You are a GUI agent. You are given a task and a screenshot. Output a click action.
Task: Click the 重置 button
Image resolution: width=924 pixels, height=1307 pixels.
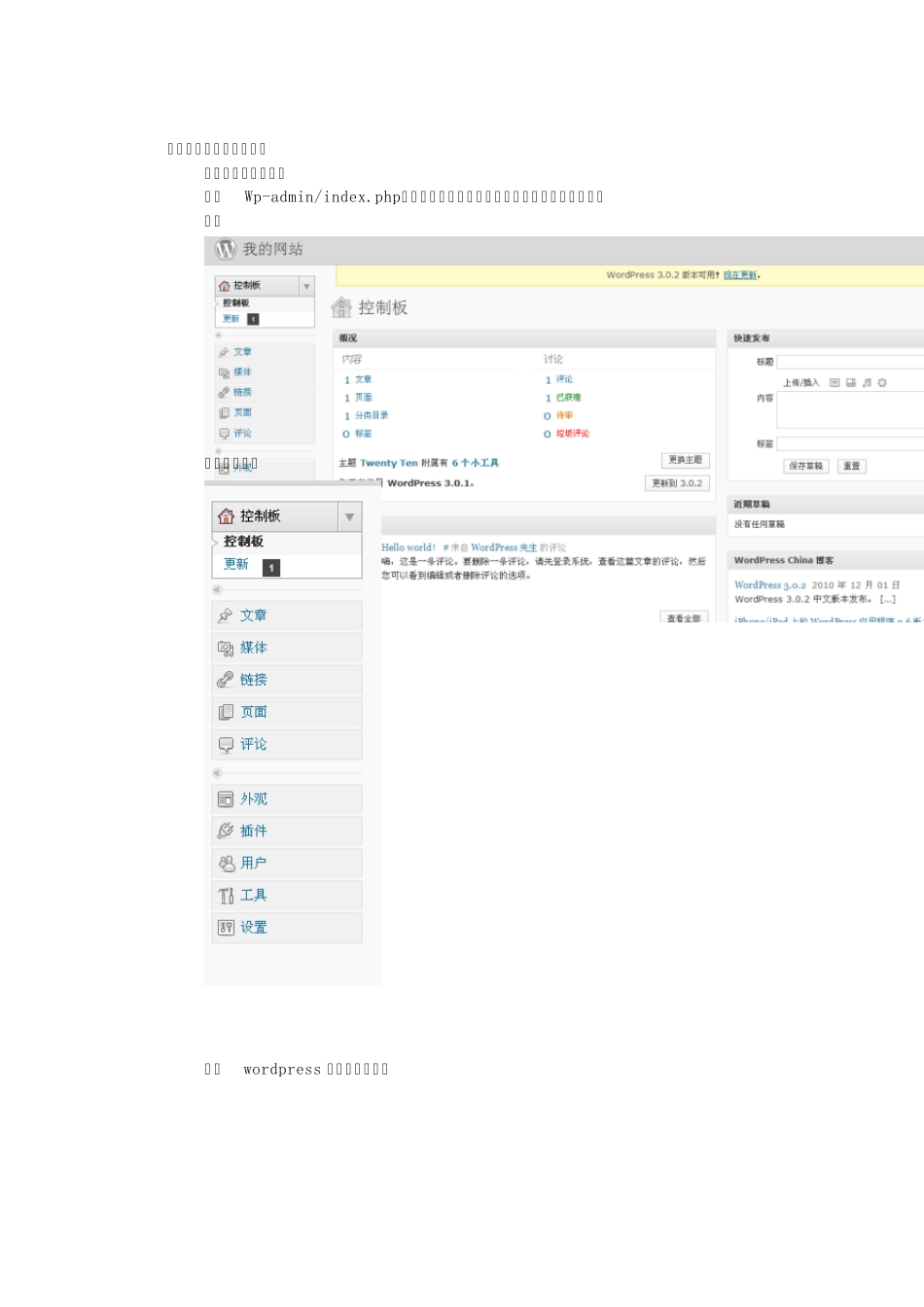tap(852, 467)
